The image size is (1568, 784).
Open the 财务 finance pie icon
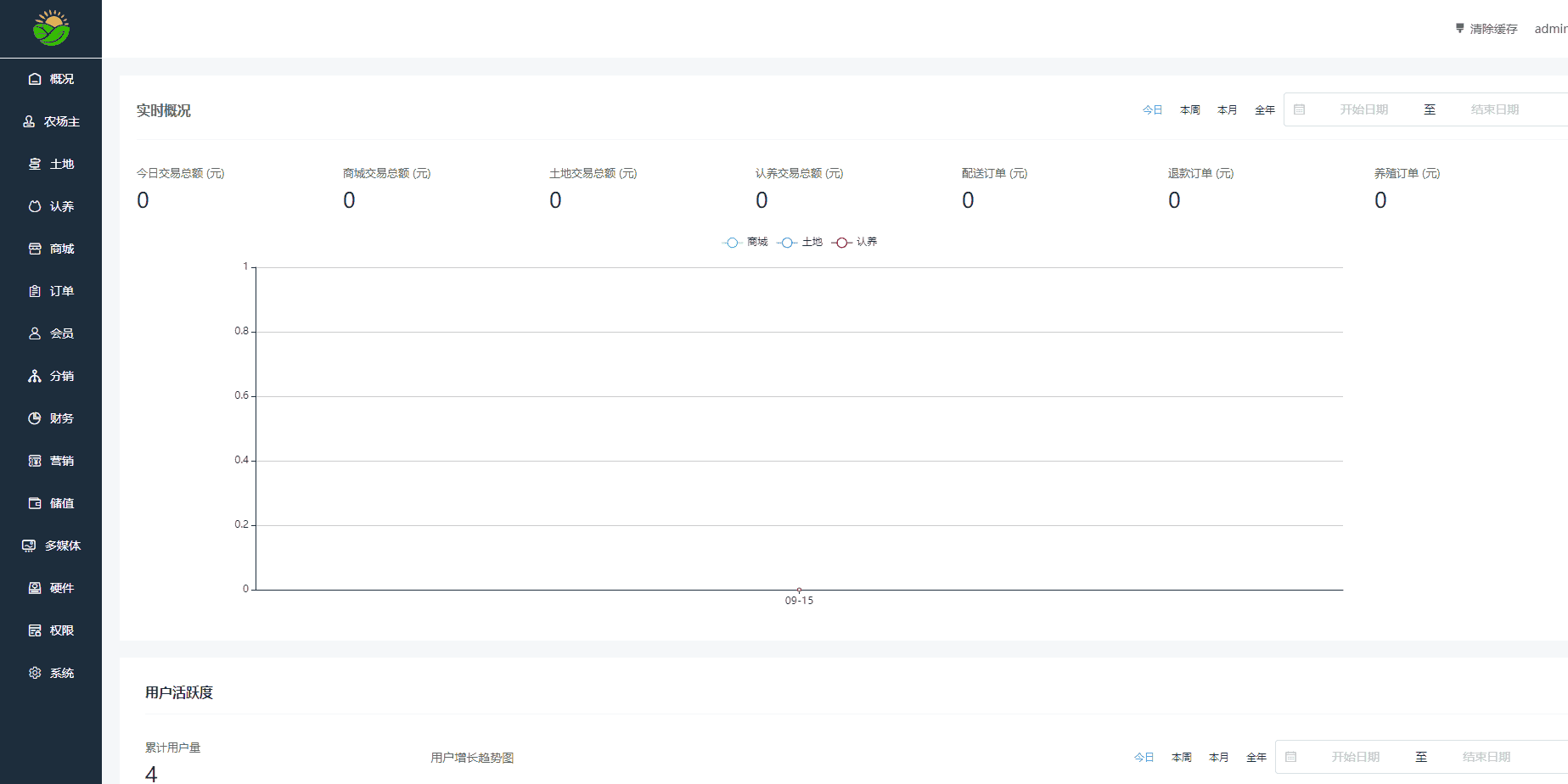tap(35, 418)
